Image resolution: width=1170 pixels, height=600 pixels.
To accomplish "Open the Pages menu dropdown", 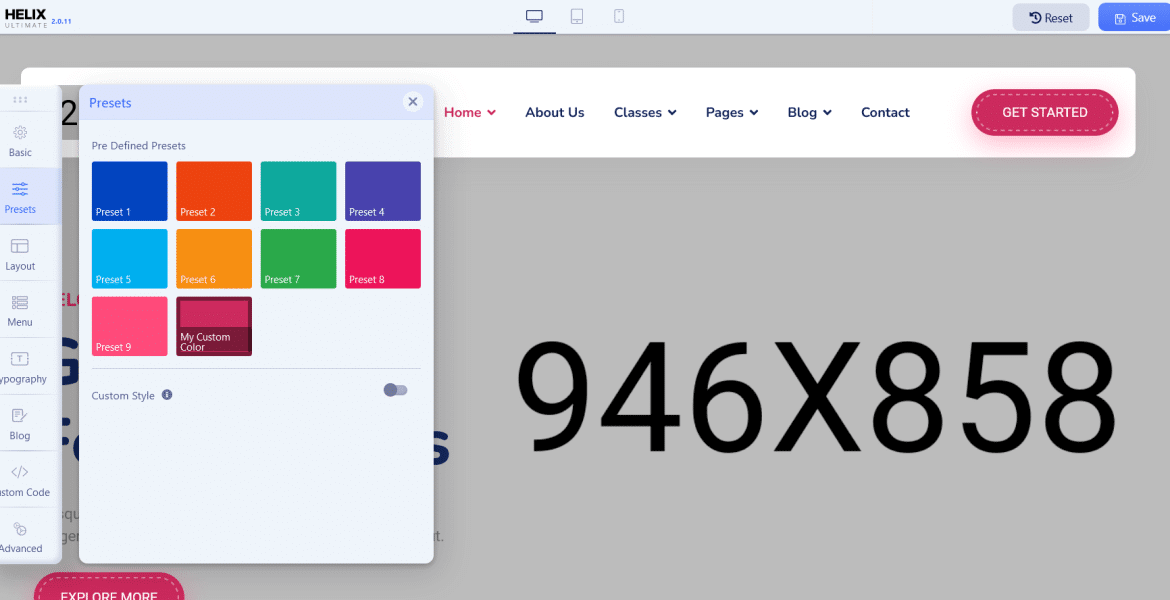I will 731,112.
